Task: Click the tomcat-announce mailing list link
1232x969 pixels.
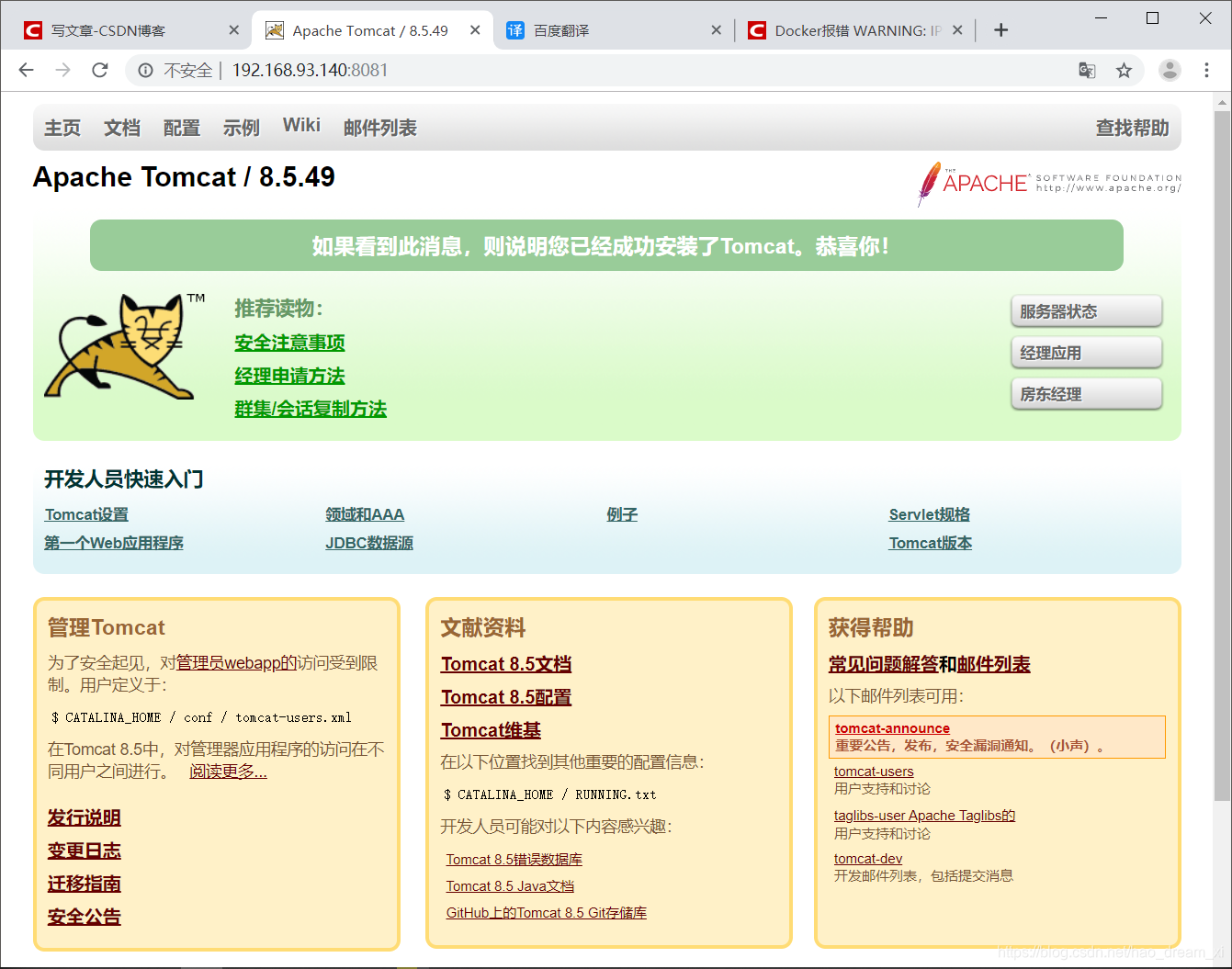Action: 892,728
